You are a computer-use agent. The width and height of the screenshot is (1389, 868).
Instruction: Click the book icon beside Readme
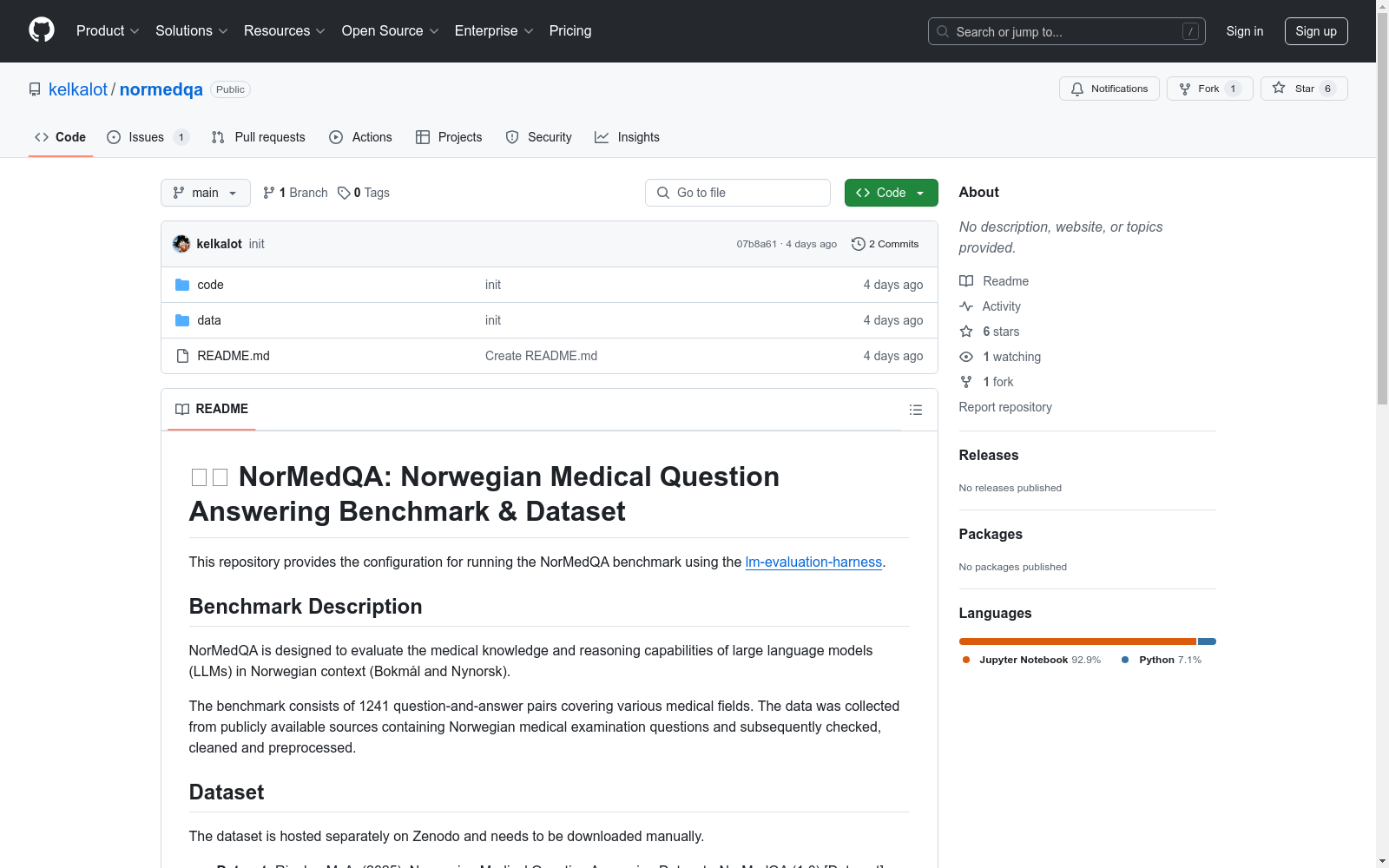coord(966,281)
